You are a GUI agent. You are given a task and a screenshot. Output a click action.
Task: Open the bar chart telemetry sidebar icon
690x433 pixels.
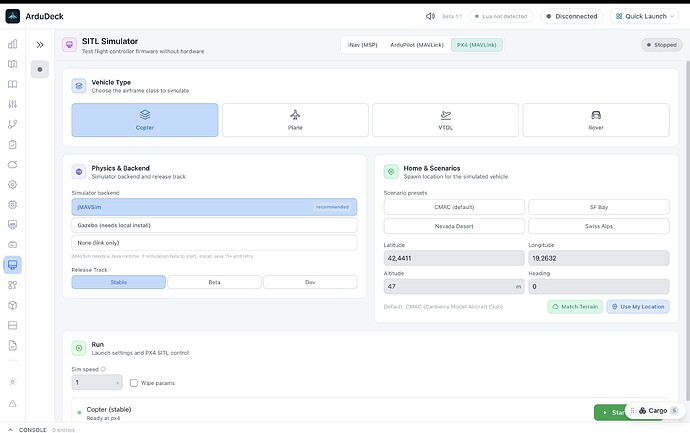[x=13, y=44]
